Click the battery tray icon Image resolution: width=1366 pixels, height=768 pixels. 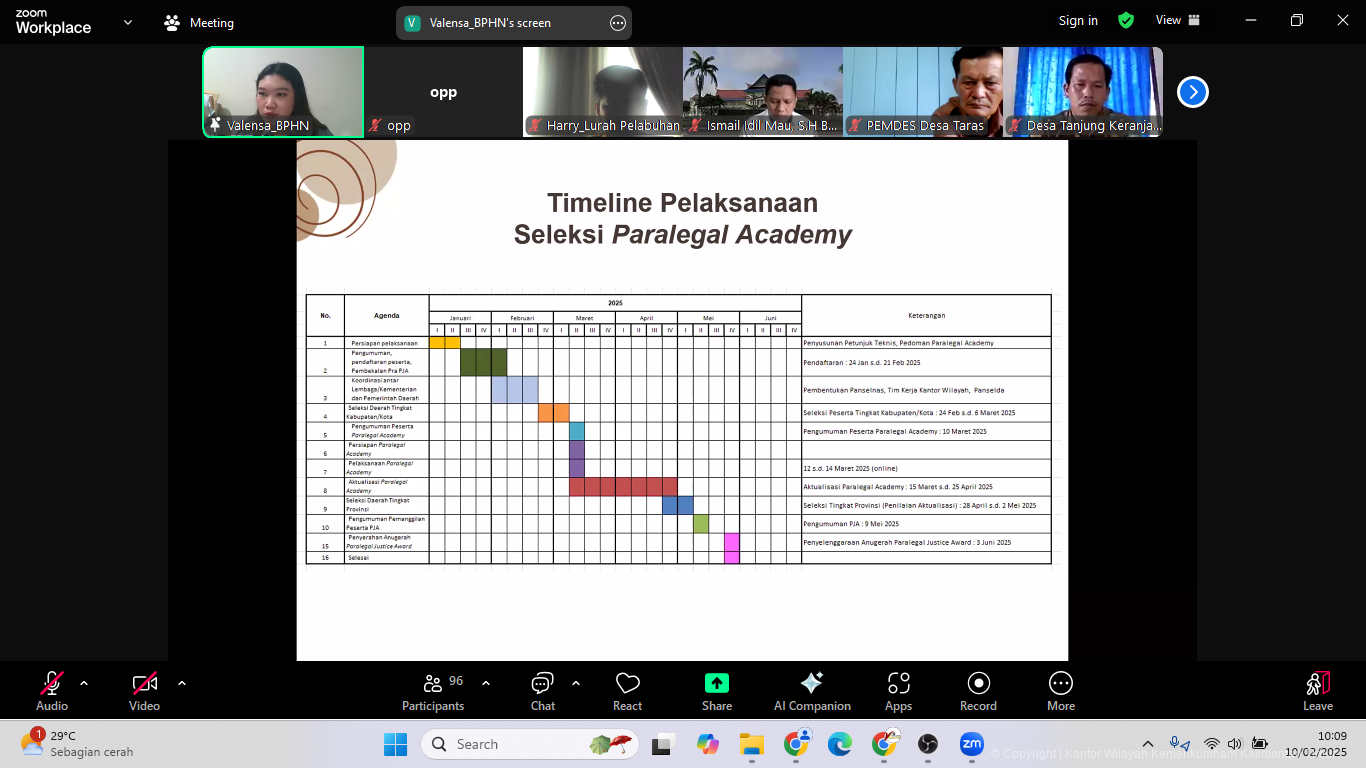click(x=1259, y=744)
